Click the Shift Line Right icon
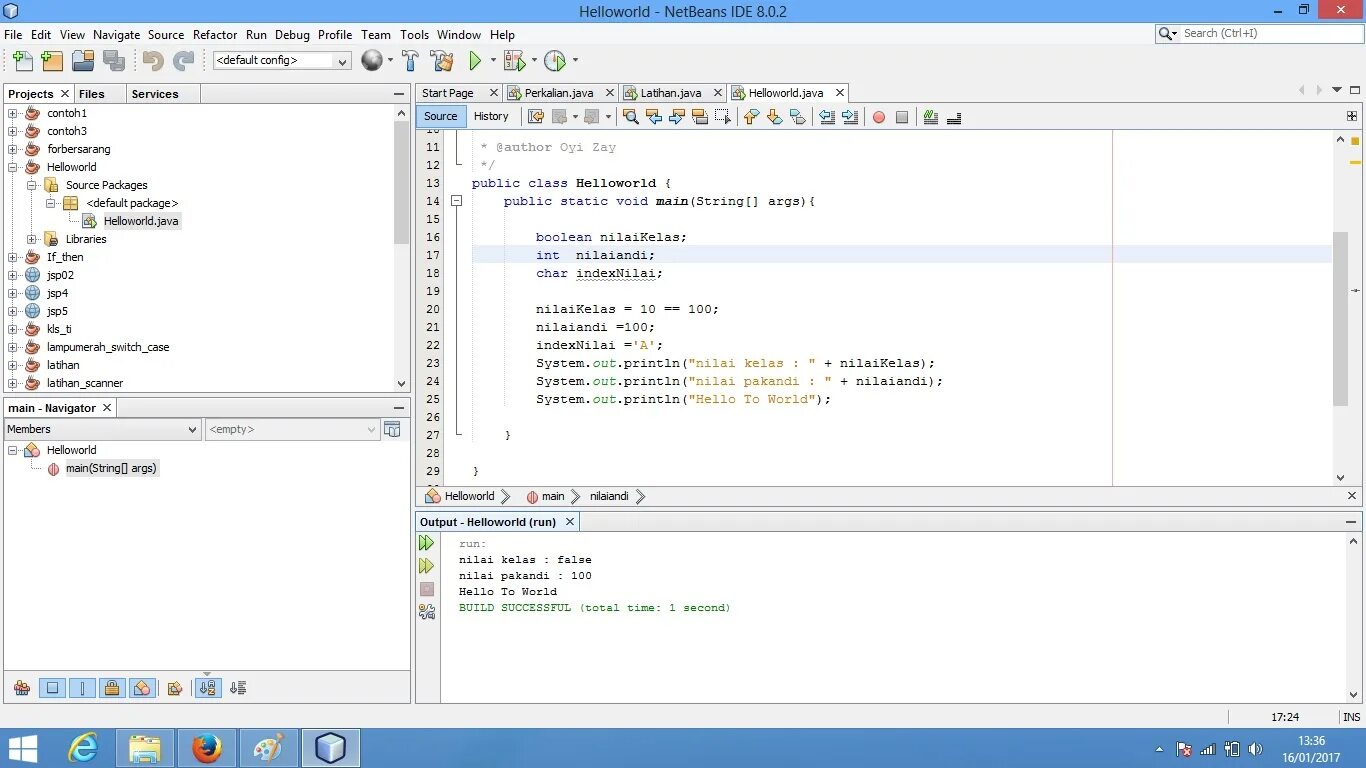1366x768 pixels. pos(850,117)
